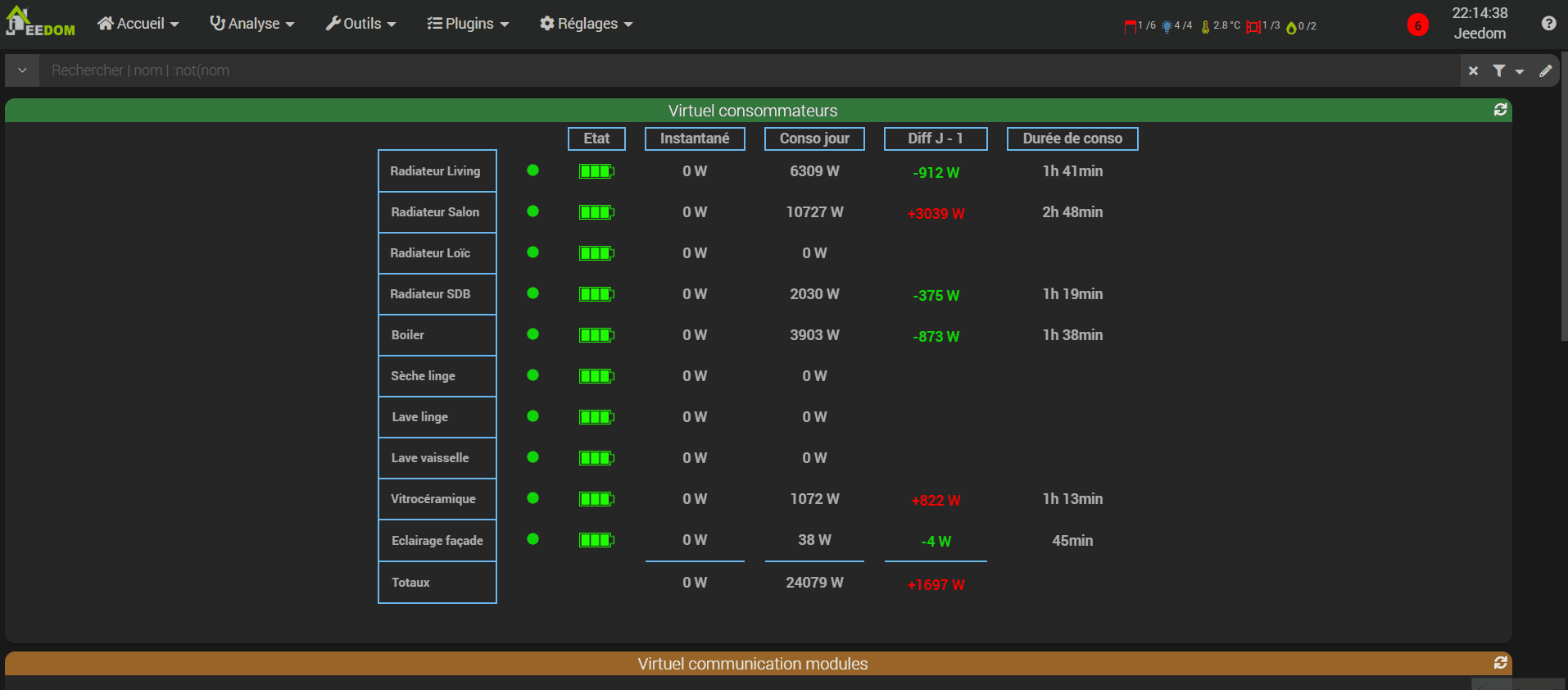Click the thermometer temperature summary icon
The image size is (1568, 690).
point(1205,26)
